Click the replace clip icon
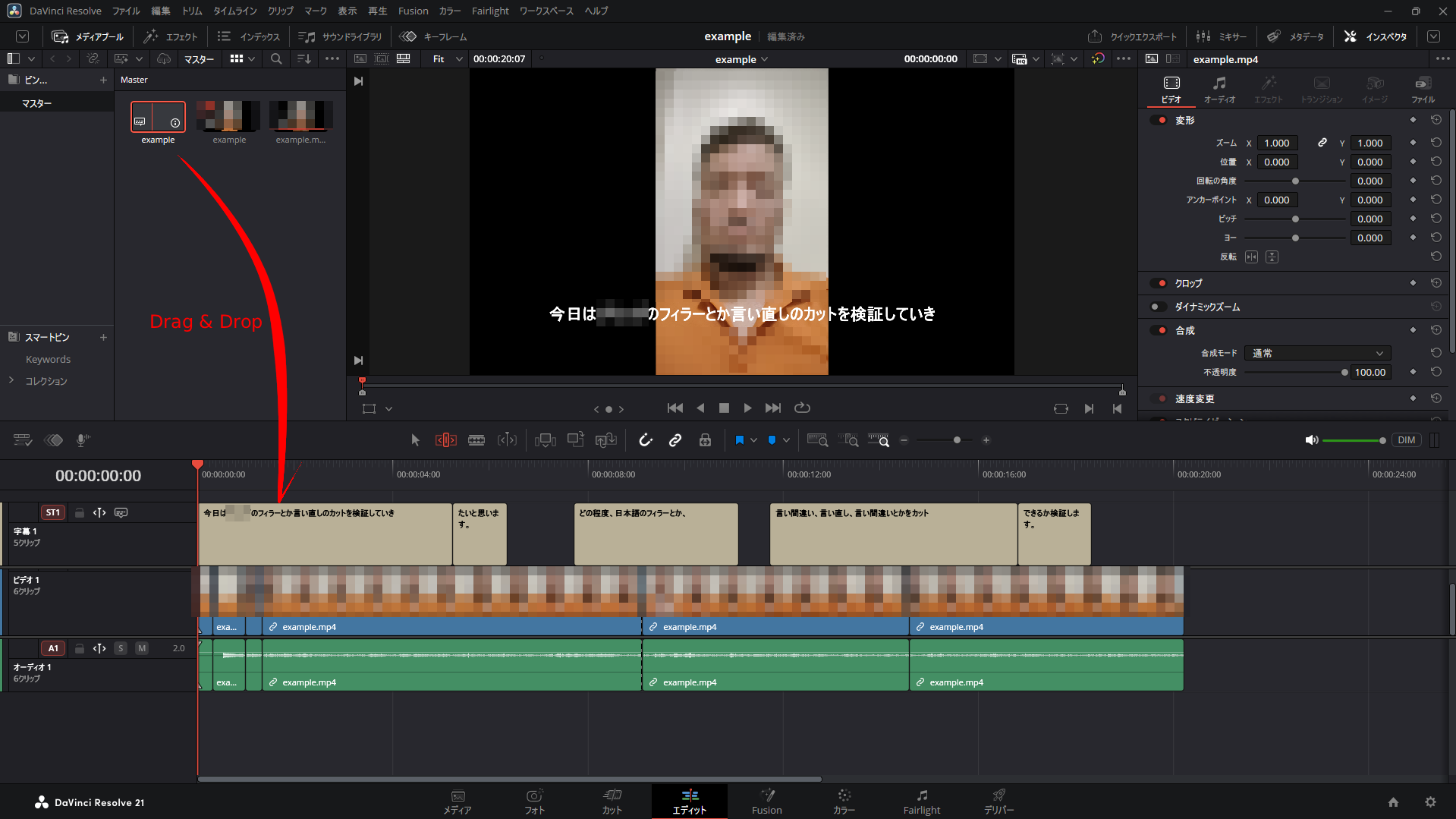Viewport: 1456px width, 819px height. pyautogui.click(x=606, y=440)
